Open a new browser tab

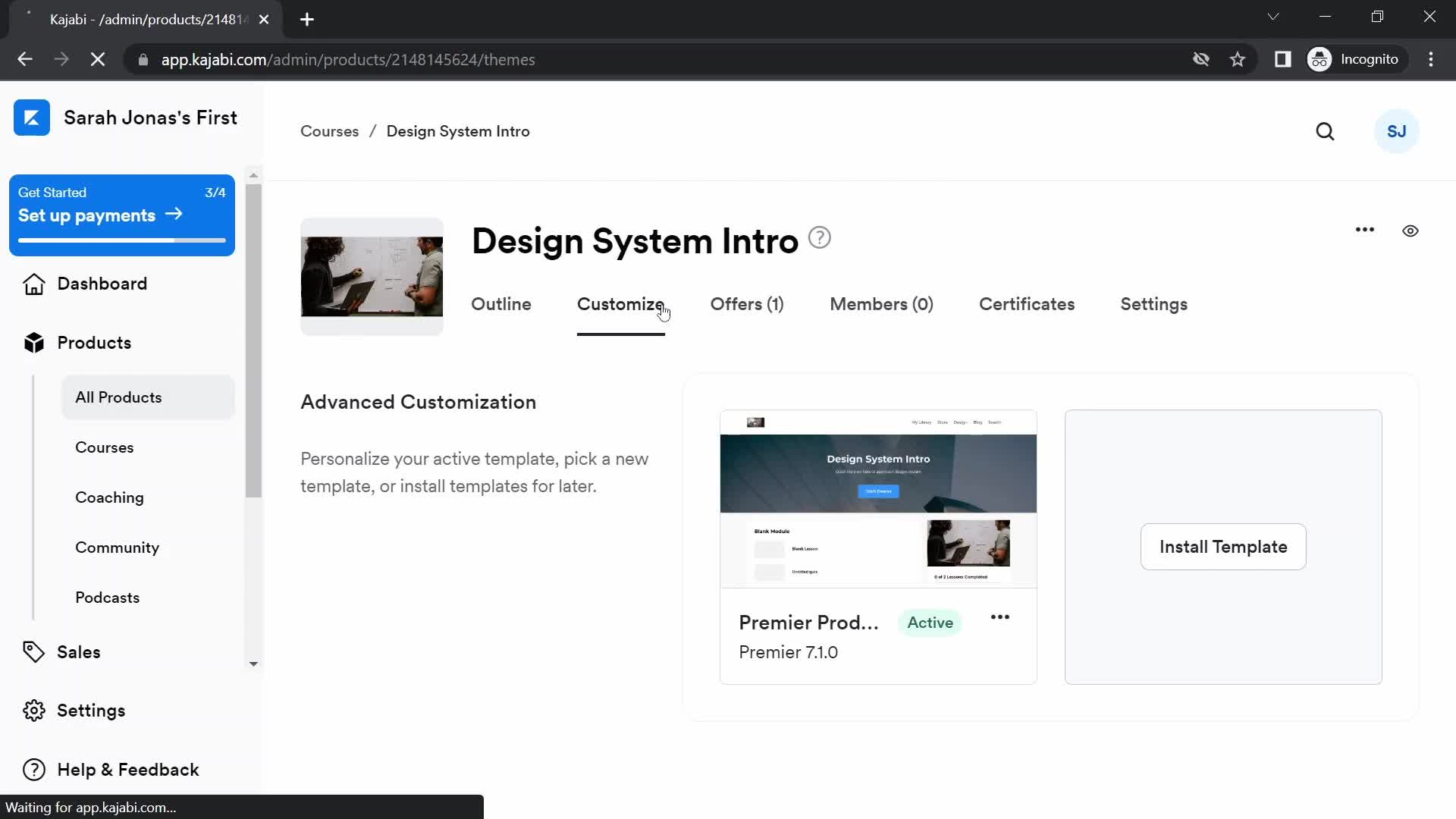[x=307, y=20]
